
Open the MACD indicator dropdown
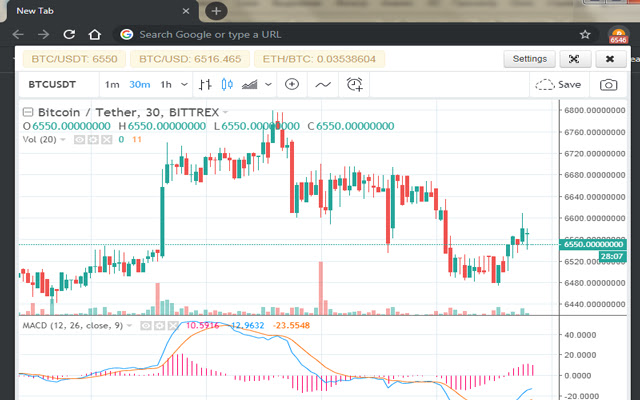click(x=129, y=325)
